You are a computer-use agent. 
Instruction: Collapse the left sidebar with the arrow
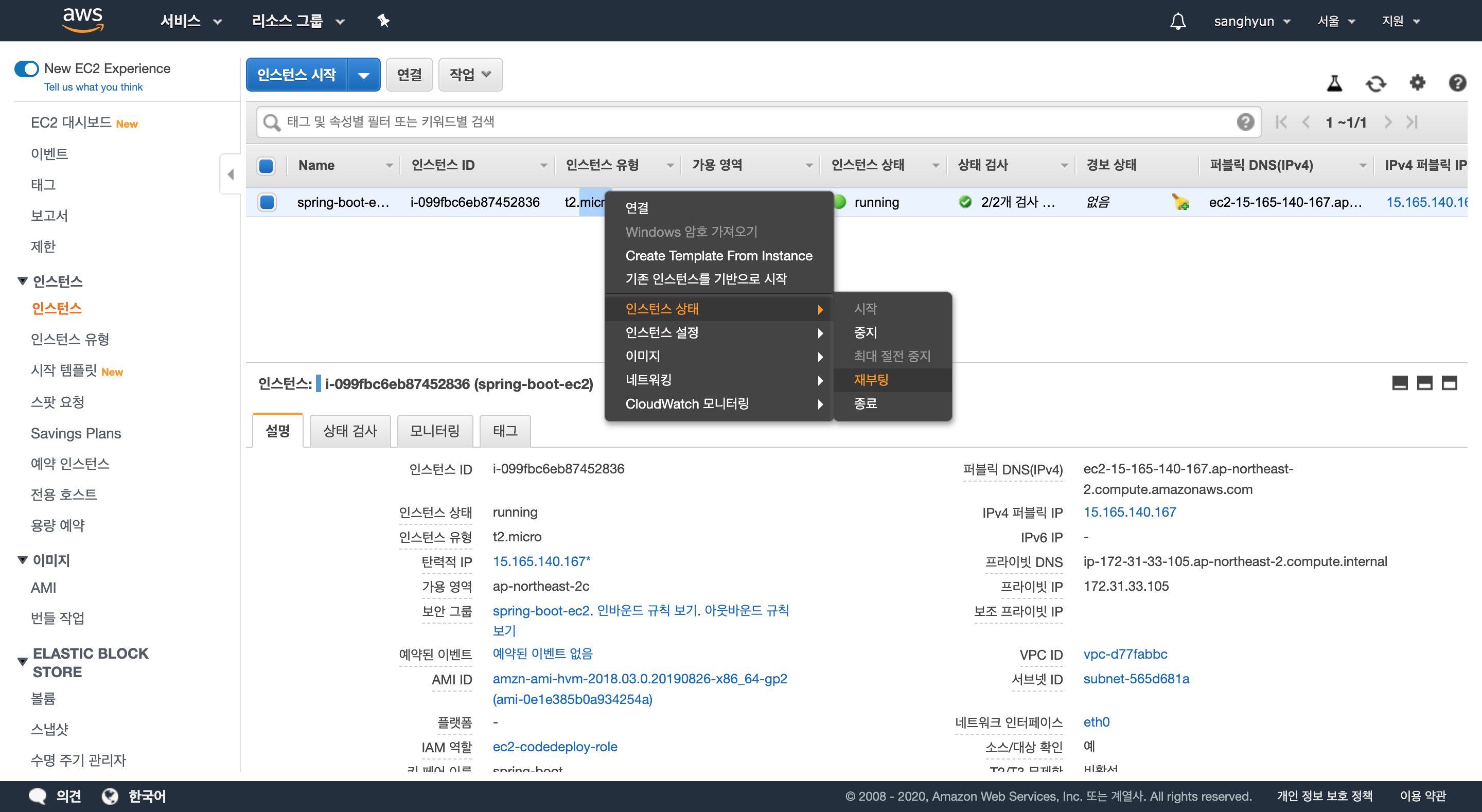tap(230, 174)
